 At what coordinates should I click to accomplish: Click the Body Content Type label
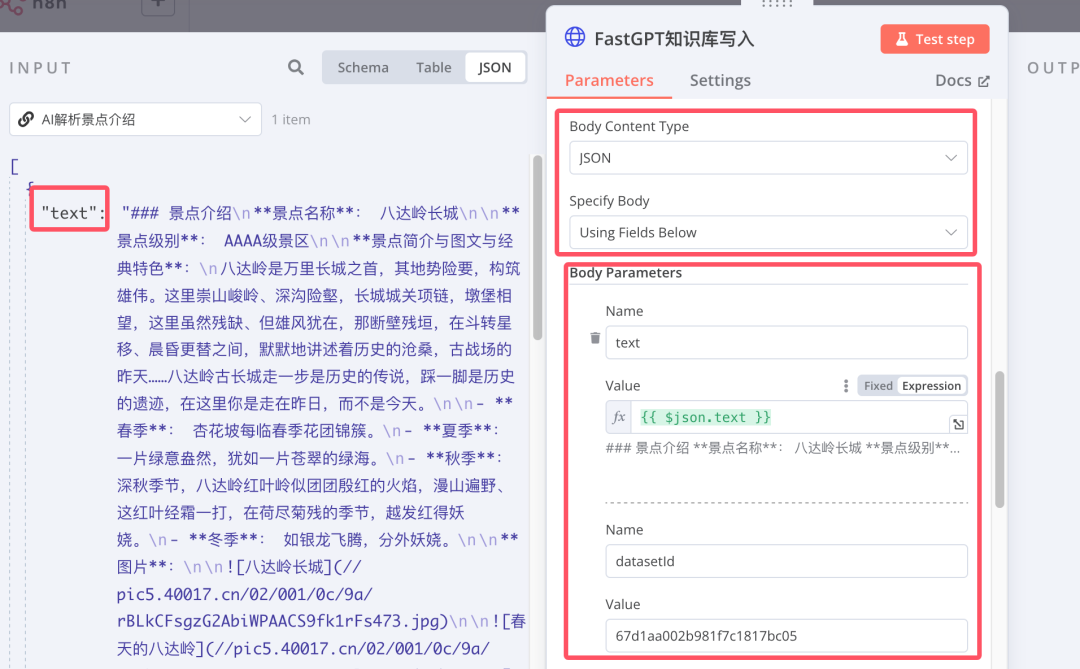(629, 126)
